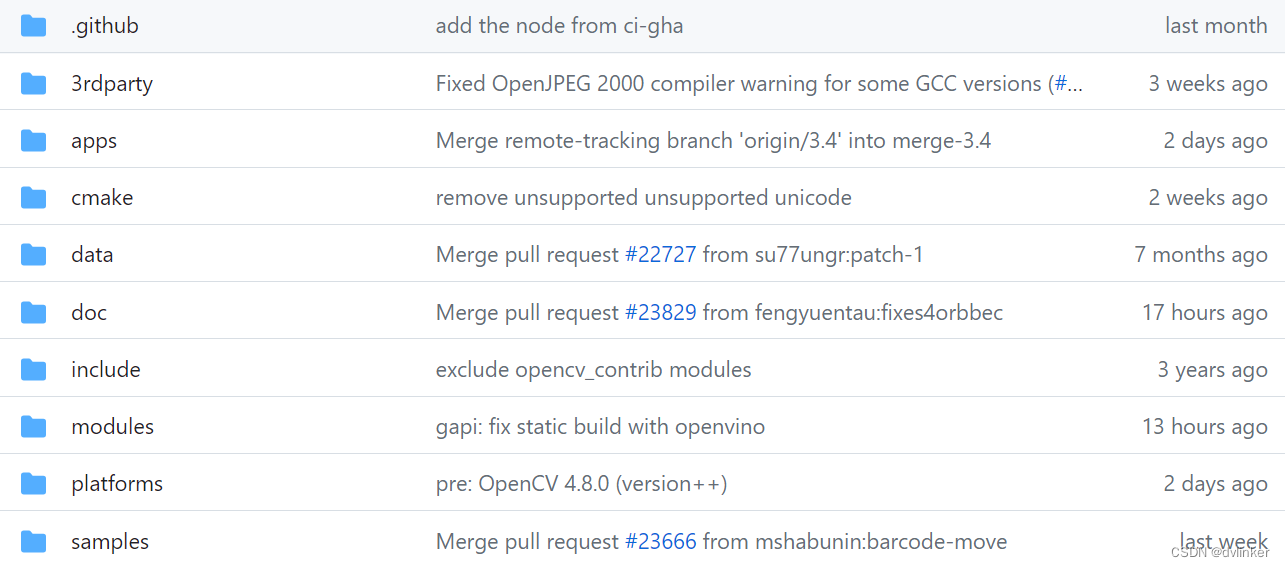Click the modules folder icon
1285x567 pixels.
(34, 427)
